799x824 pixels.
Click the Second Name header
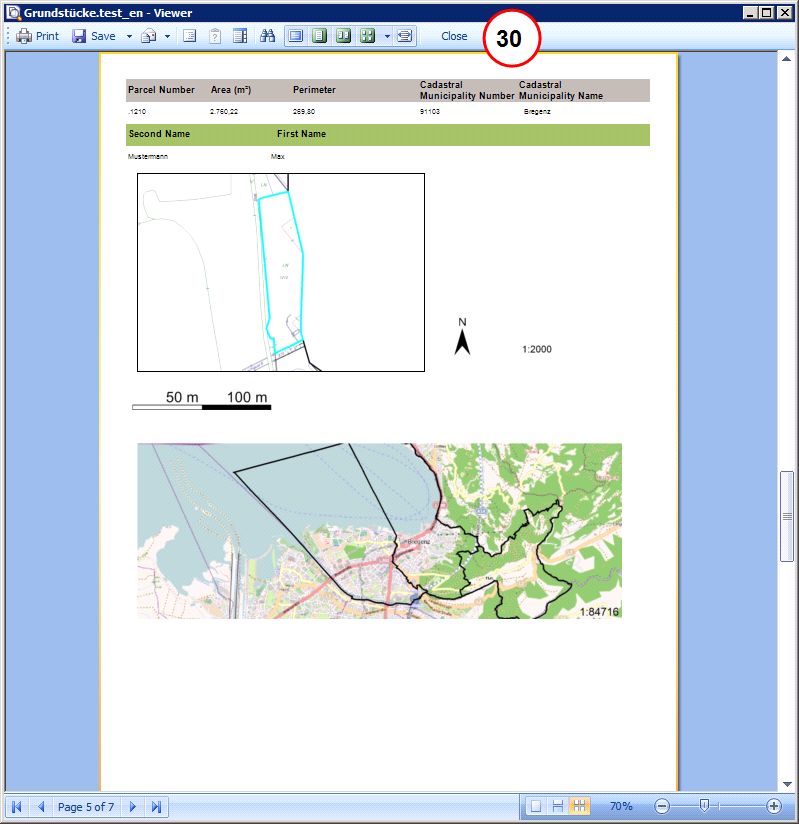tap(159, 134)
